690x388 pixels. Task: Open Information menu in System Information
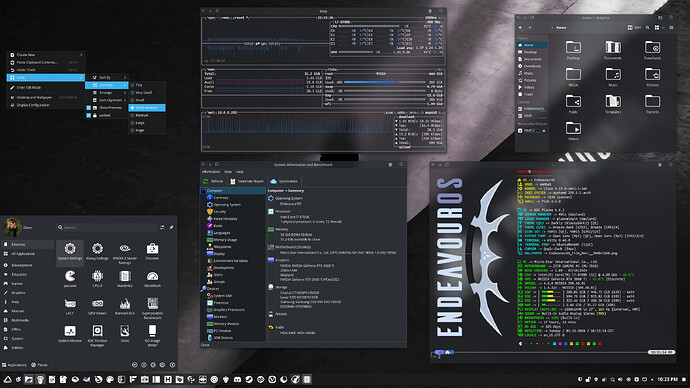pos(211,172)
